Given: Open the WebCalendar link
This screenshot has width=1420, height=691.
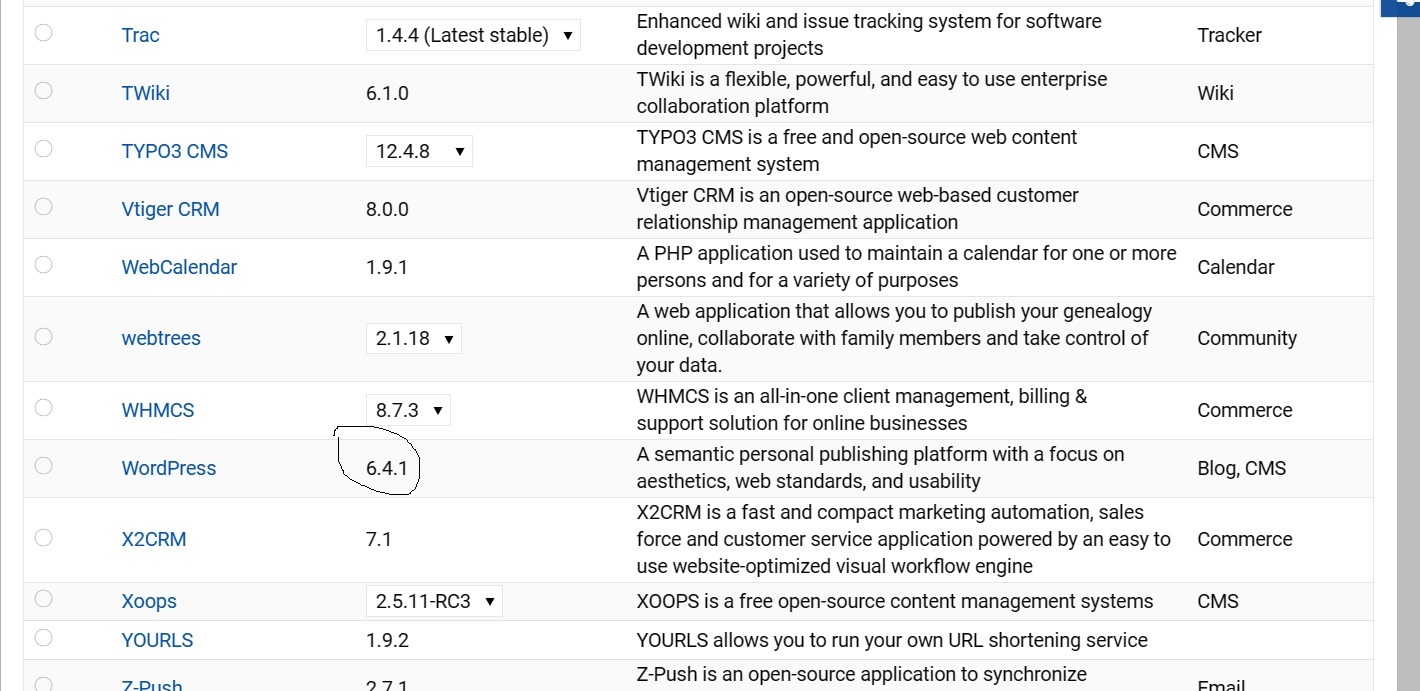Looking at the screenshot, I should pyautogui.click(x=179, y=267).
